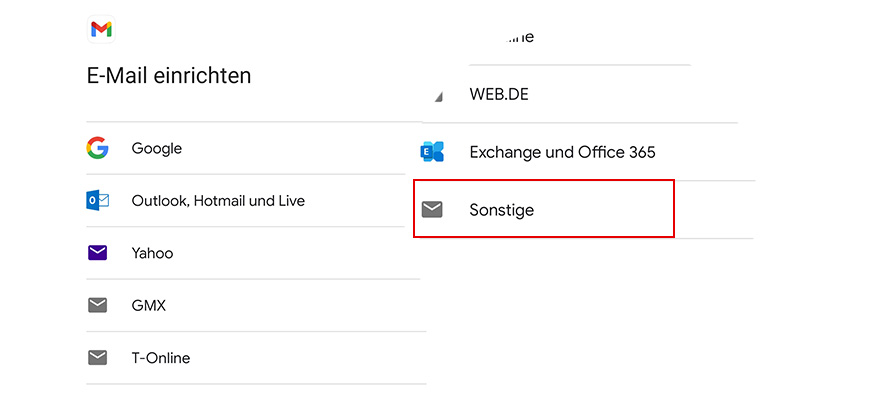The height and width of the screenshot is (400, 879).
Task: Click the Google G icon
Action: tap(97, 148)
